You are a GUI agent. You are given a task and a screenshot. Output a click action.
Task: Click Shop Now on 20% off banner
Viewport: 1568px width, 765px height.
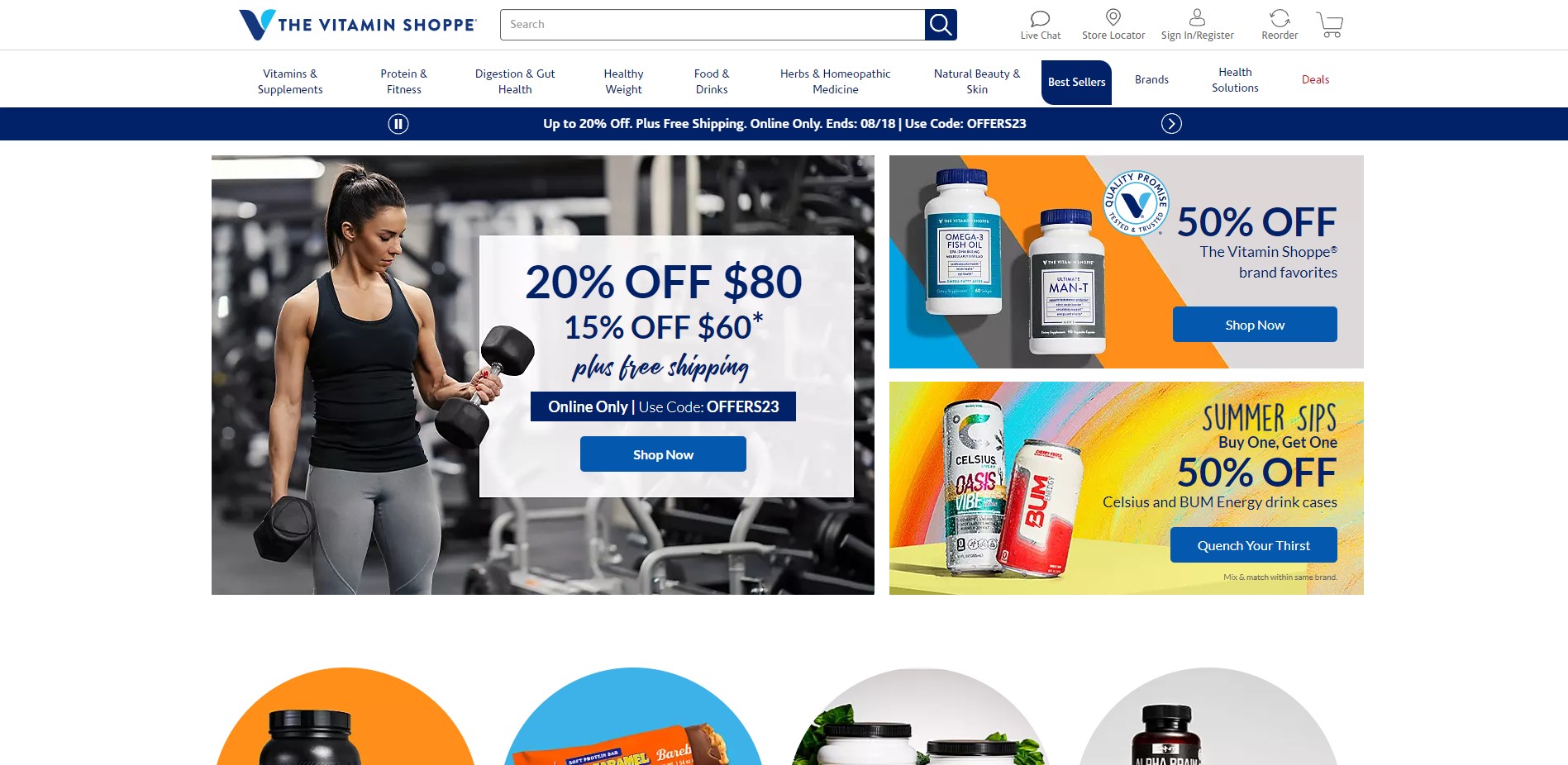pyautogui.click(x=663, y=454)
